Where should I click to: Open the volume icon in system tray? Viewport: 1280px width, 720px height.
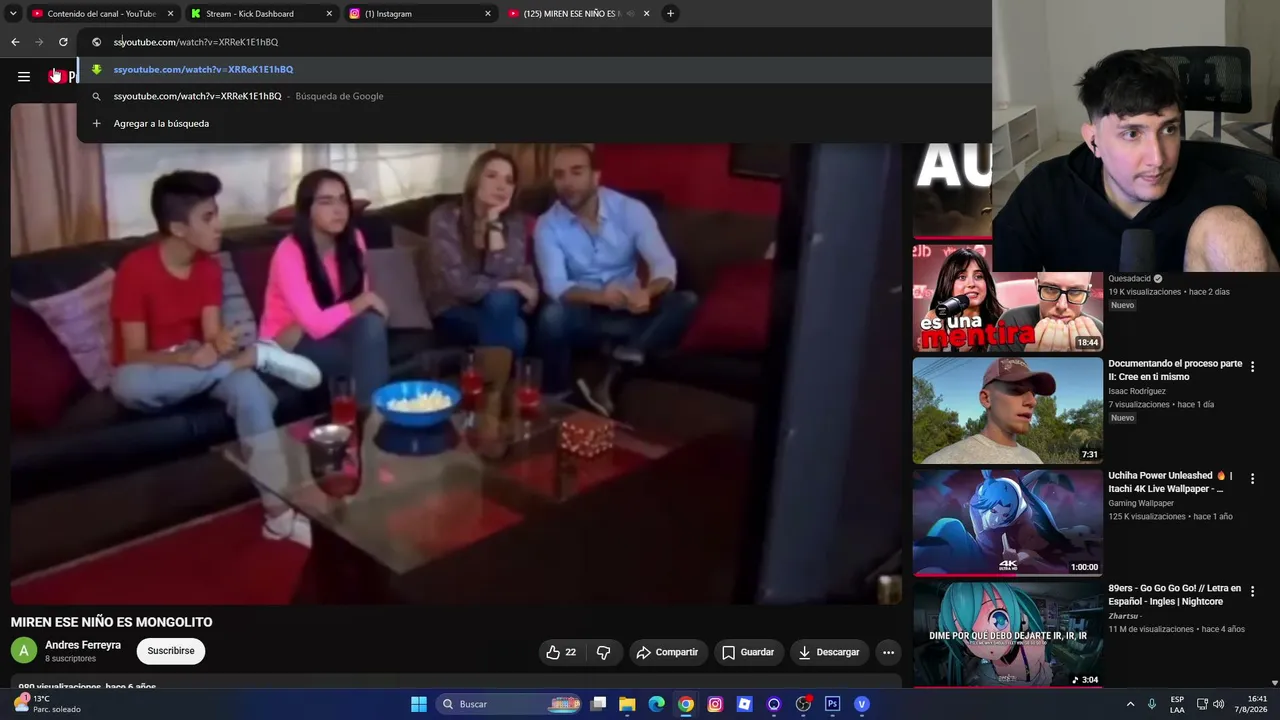[1218, 704]
